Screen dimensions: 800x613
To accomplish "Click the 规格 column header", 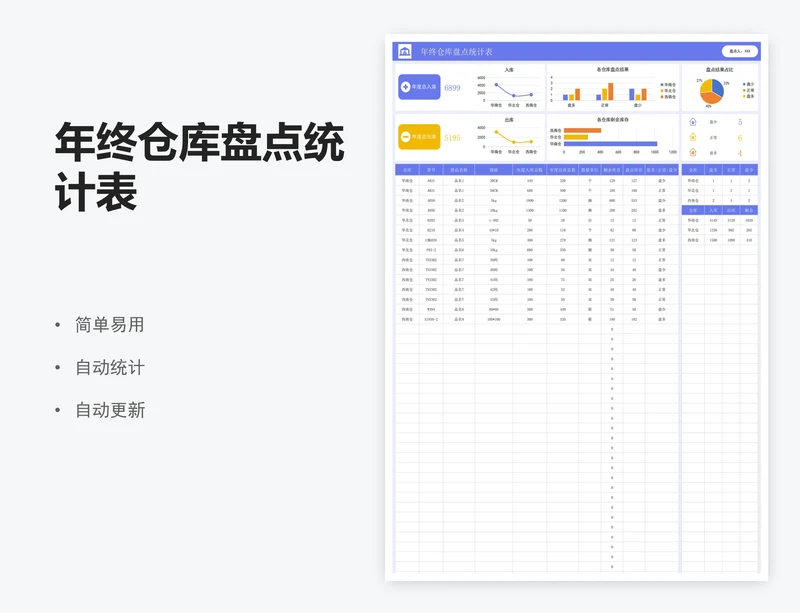I will (493, 170).
